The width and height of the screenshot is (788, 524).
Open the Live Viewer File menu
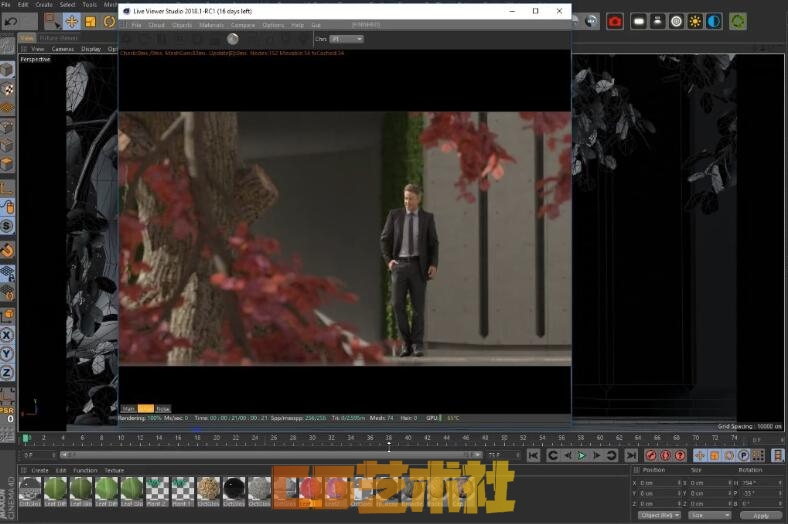pos(136,25)
